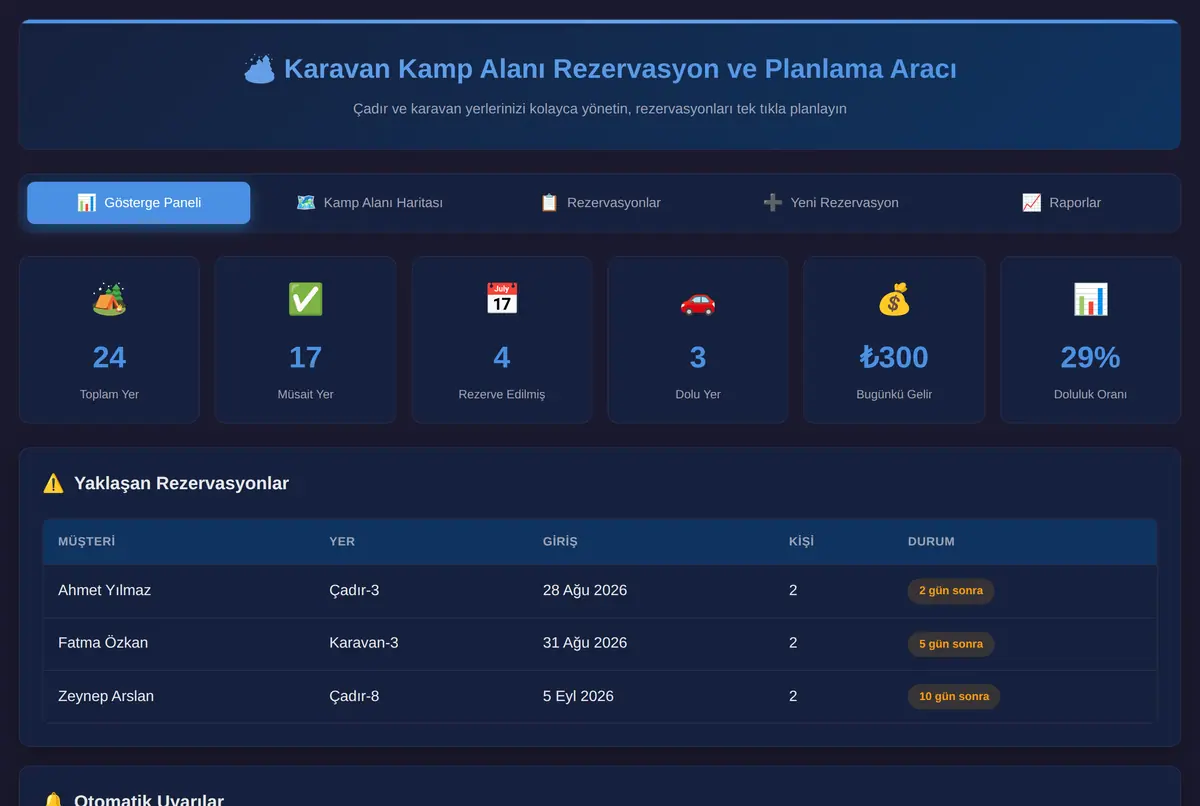This screenshot has height=806, width=1200.
Task: Click the calendar icon above Rezerve Edilmiş
Action: (x=502, y=299)
